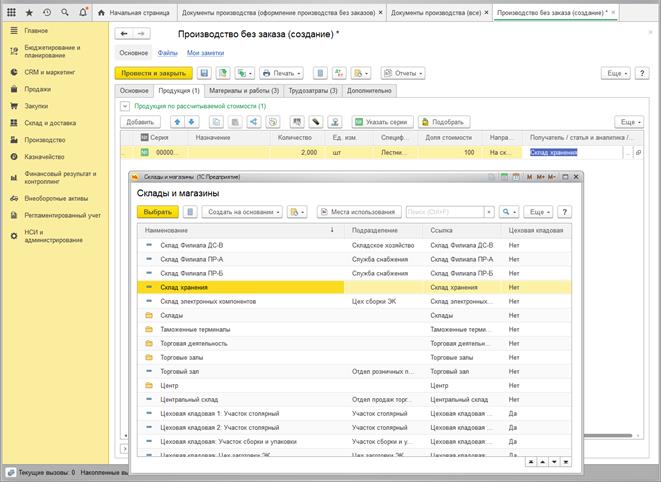Screen dimensions: 661x482
Task: Click the notifications bell icon
Action: click(x=83, y=13)
